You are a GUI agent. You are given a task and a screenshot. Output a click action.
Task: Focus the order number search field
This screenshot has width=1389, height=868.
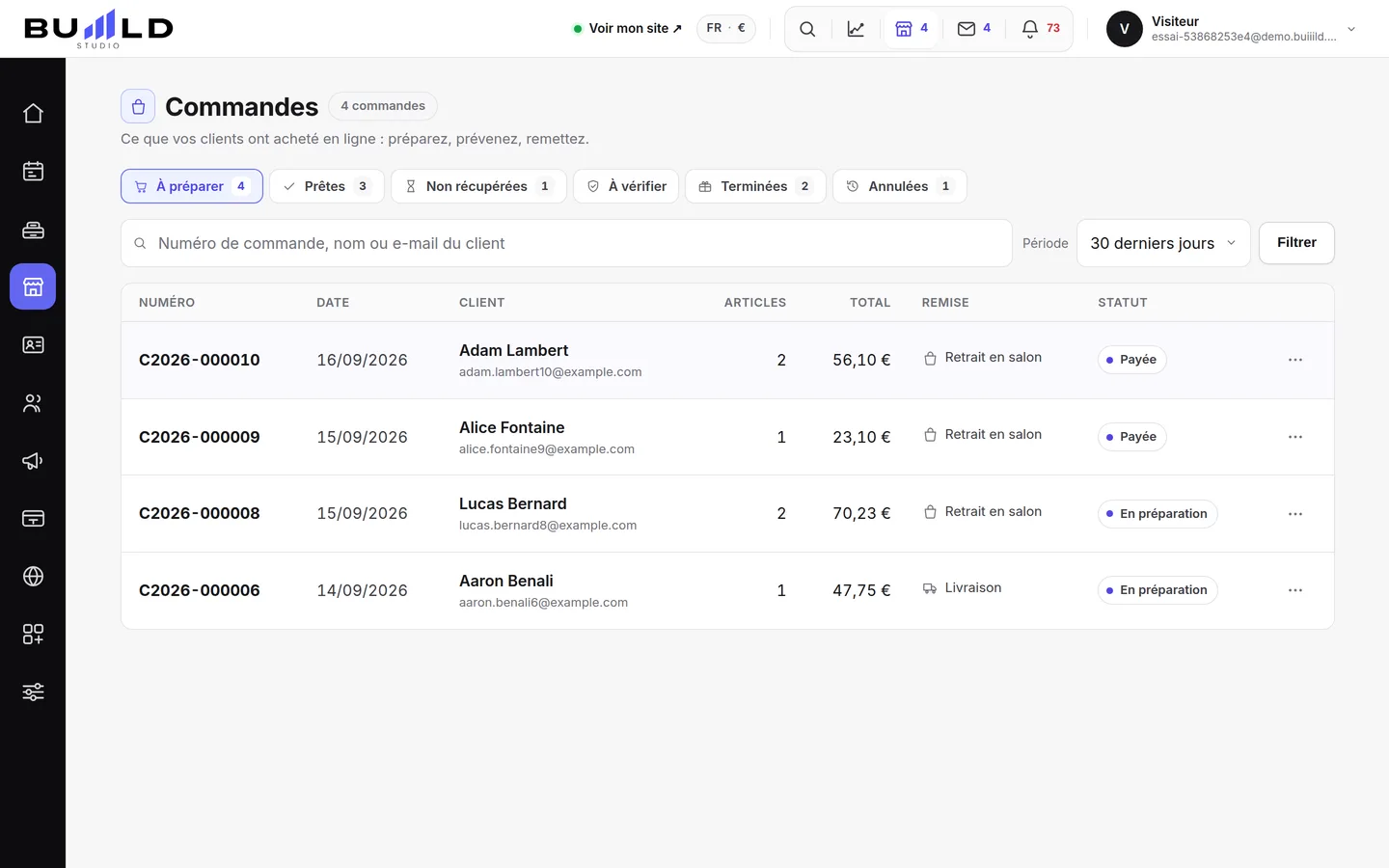click(x=566, y=243)
